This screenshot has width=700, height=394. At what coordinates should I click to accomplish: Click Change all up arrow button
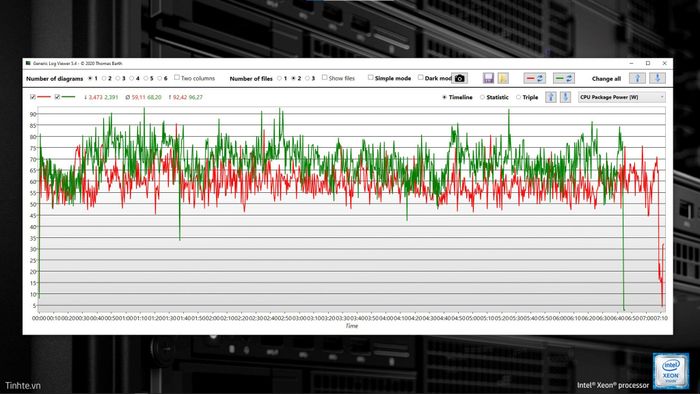[637, 78]
